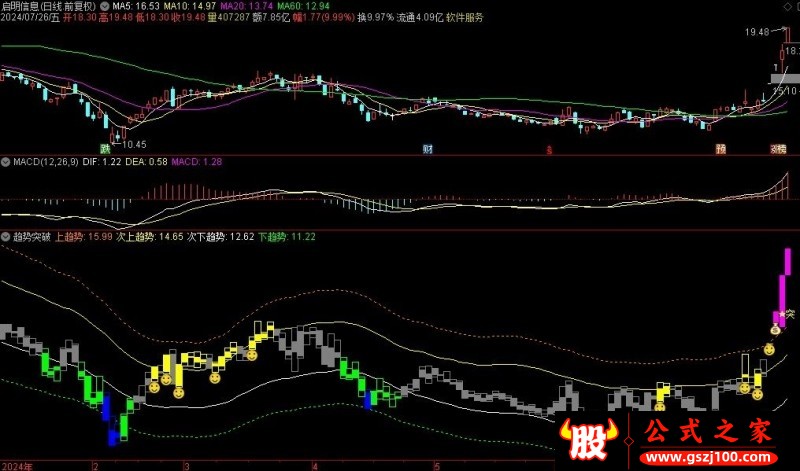Click the 10.45 low price annotation
The height and width of the screenshot is (471, 800).
click(135, 145)
